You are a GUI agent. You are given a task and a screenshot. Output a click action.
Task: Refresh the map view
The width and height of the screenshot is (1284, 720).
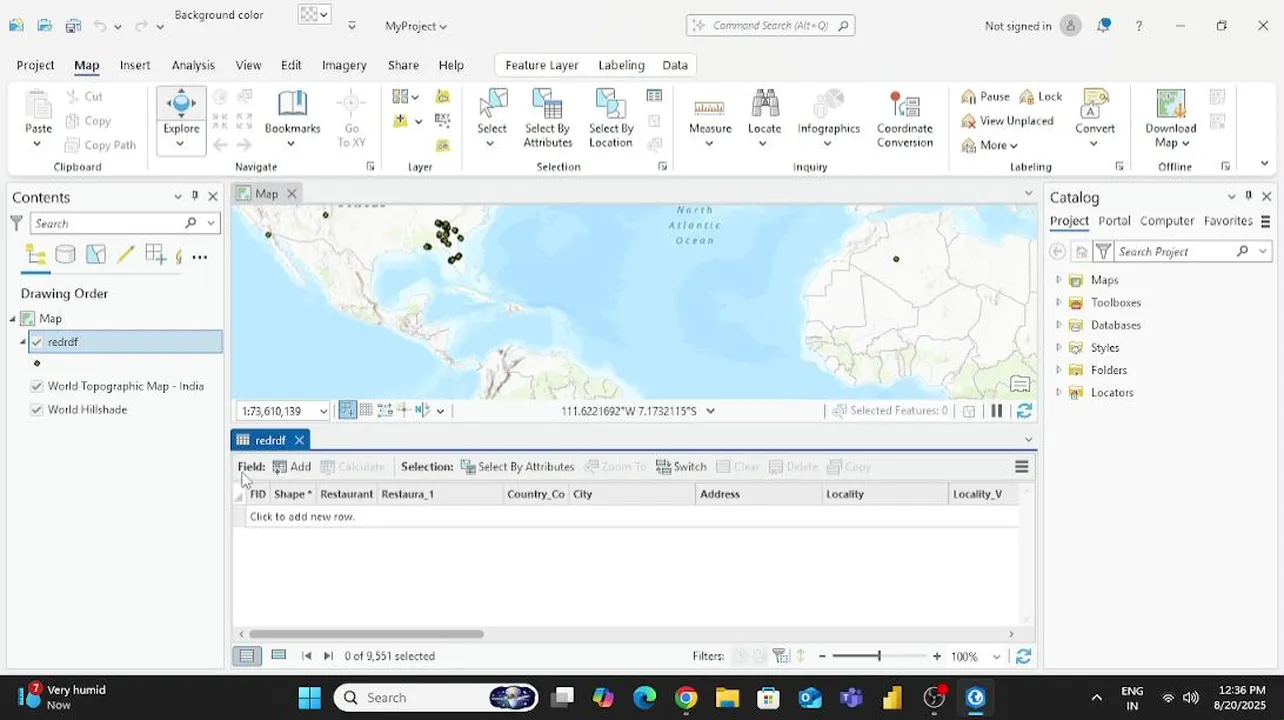[x=1024, y=411]
